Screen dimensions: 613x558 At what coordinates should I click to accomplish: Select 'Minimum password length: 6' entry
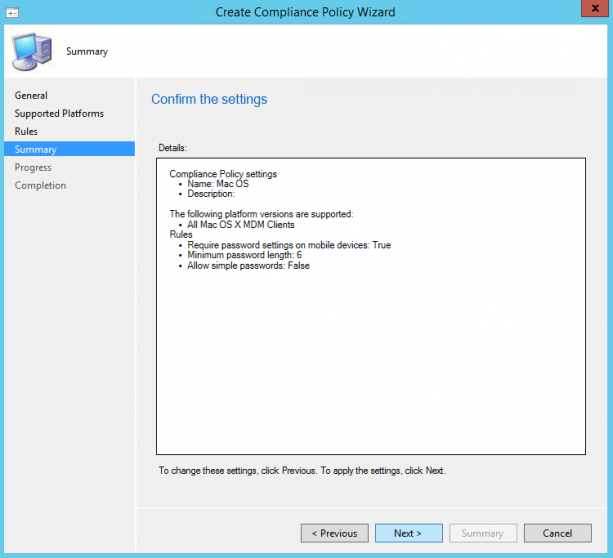click(x=244, y=255)
